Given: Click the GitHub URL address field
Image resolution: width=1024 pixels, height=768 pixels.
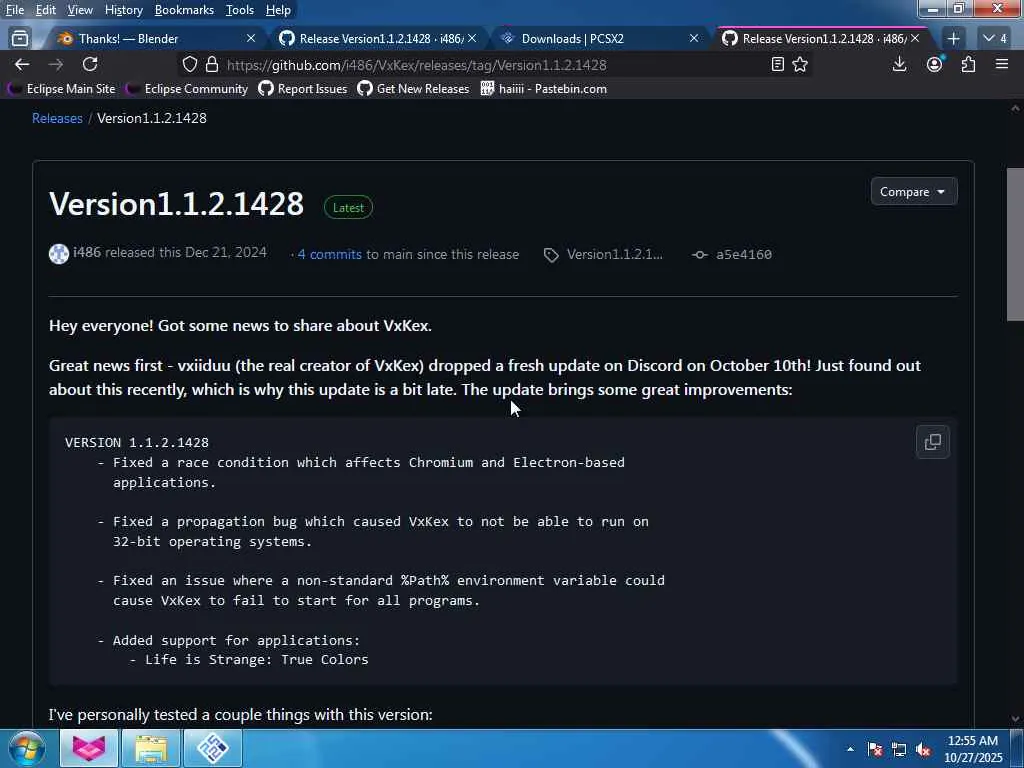Looking at the screenshot, I should [417, 65].
